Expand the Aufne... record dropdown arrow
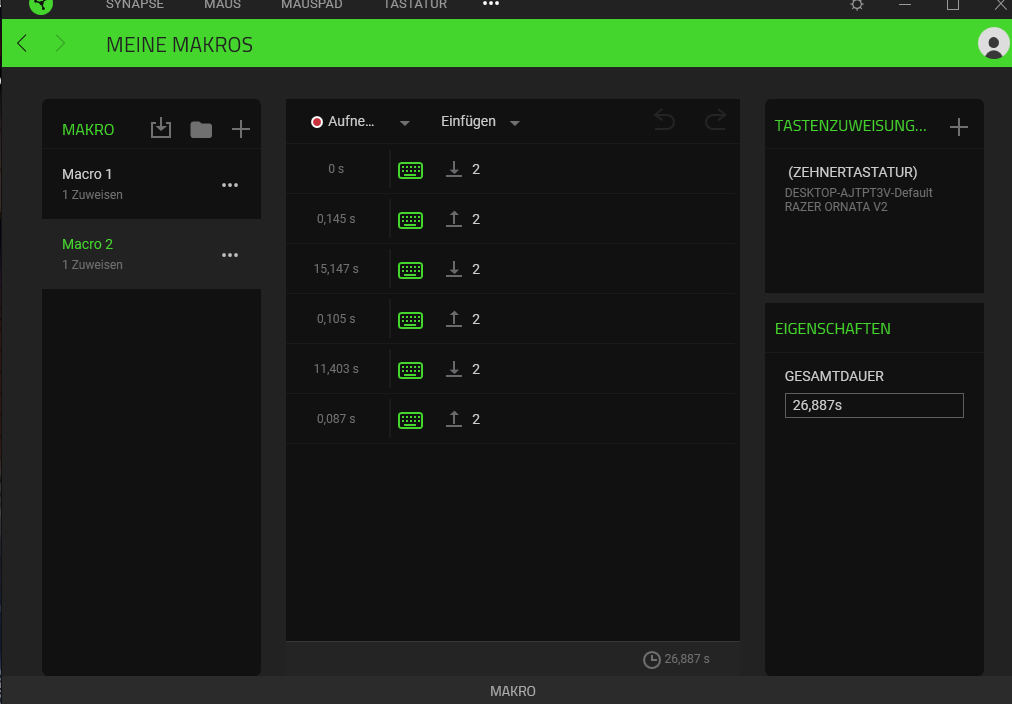The image size is (1012, 704). point(405,123)
